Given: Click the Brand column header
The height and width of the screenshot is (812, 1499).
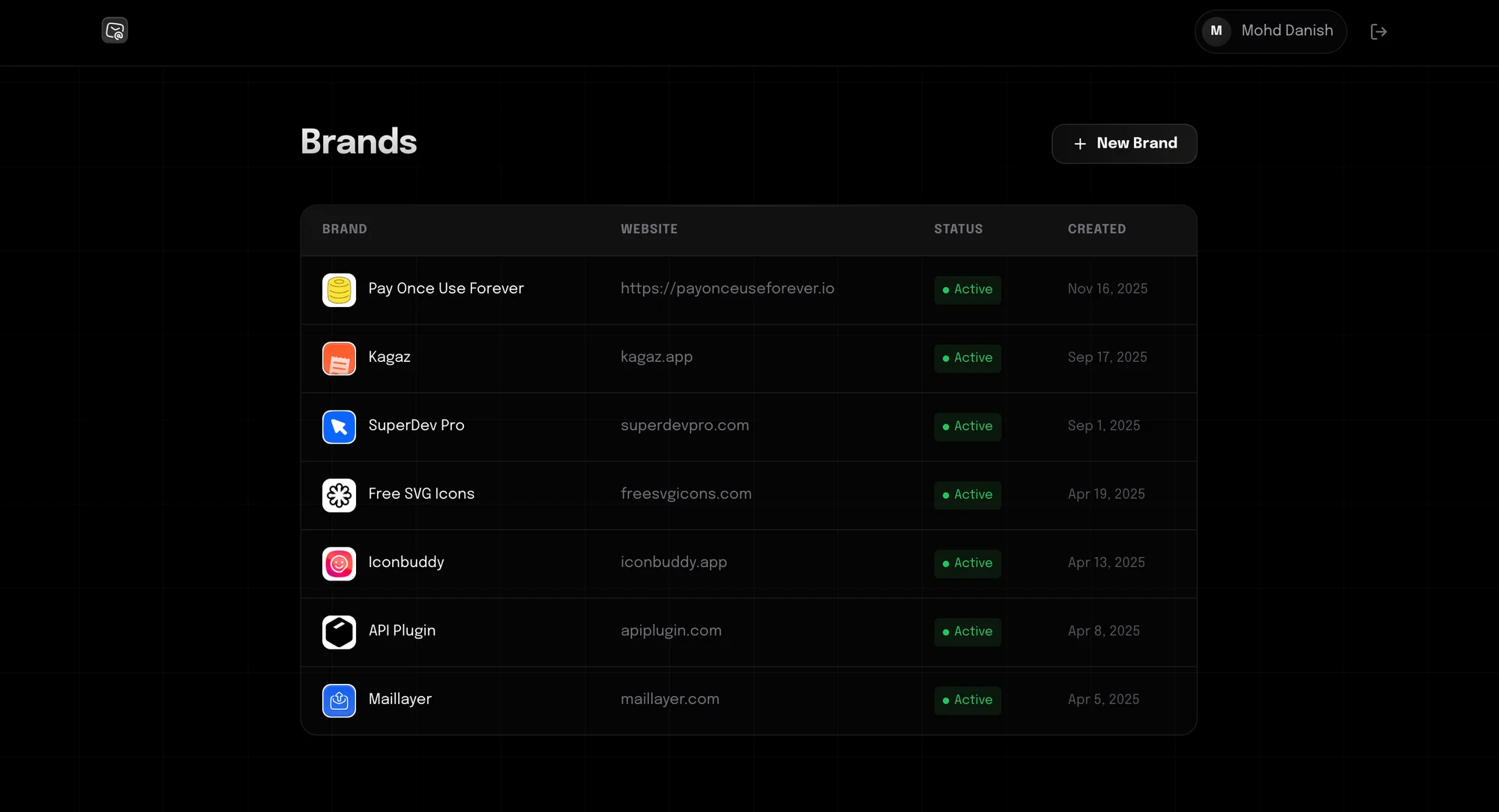Looking at the screenshot, I should (x=344, y=229).
